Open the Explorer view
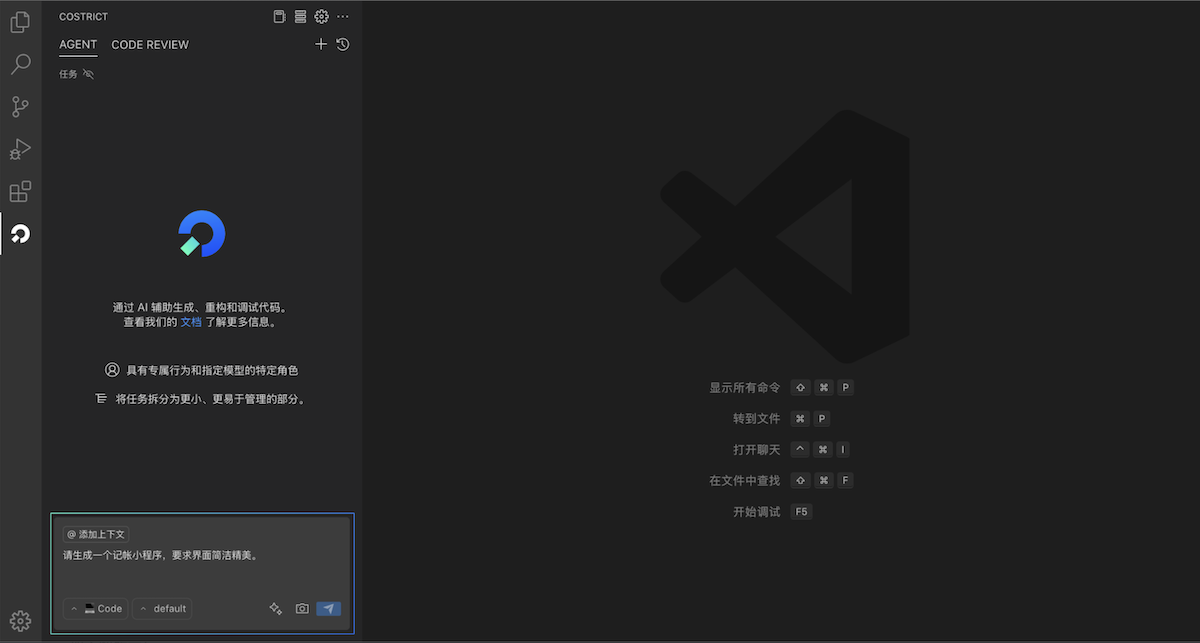 point(20,22)
